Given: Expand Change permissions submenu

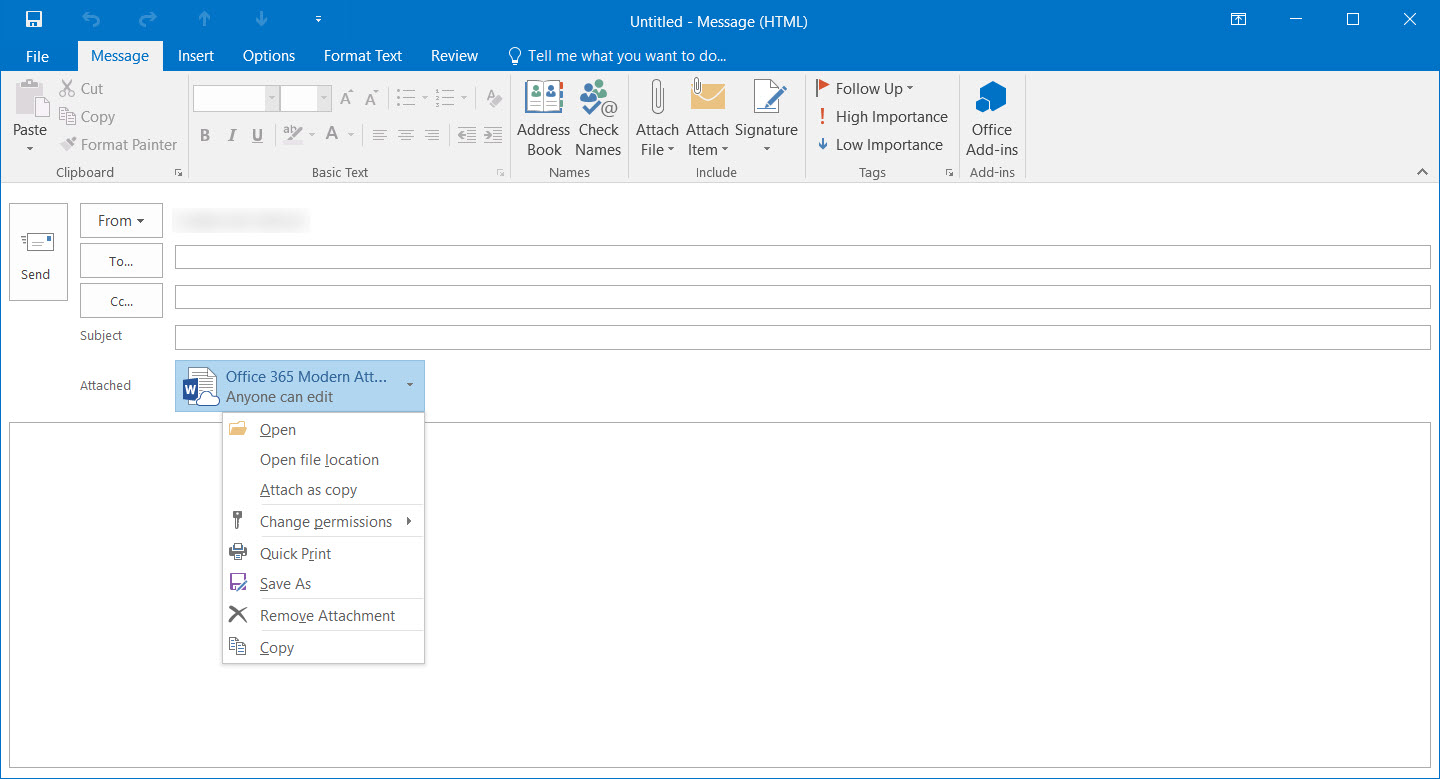Looking at the screenshot, I should click(325, 521).
